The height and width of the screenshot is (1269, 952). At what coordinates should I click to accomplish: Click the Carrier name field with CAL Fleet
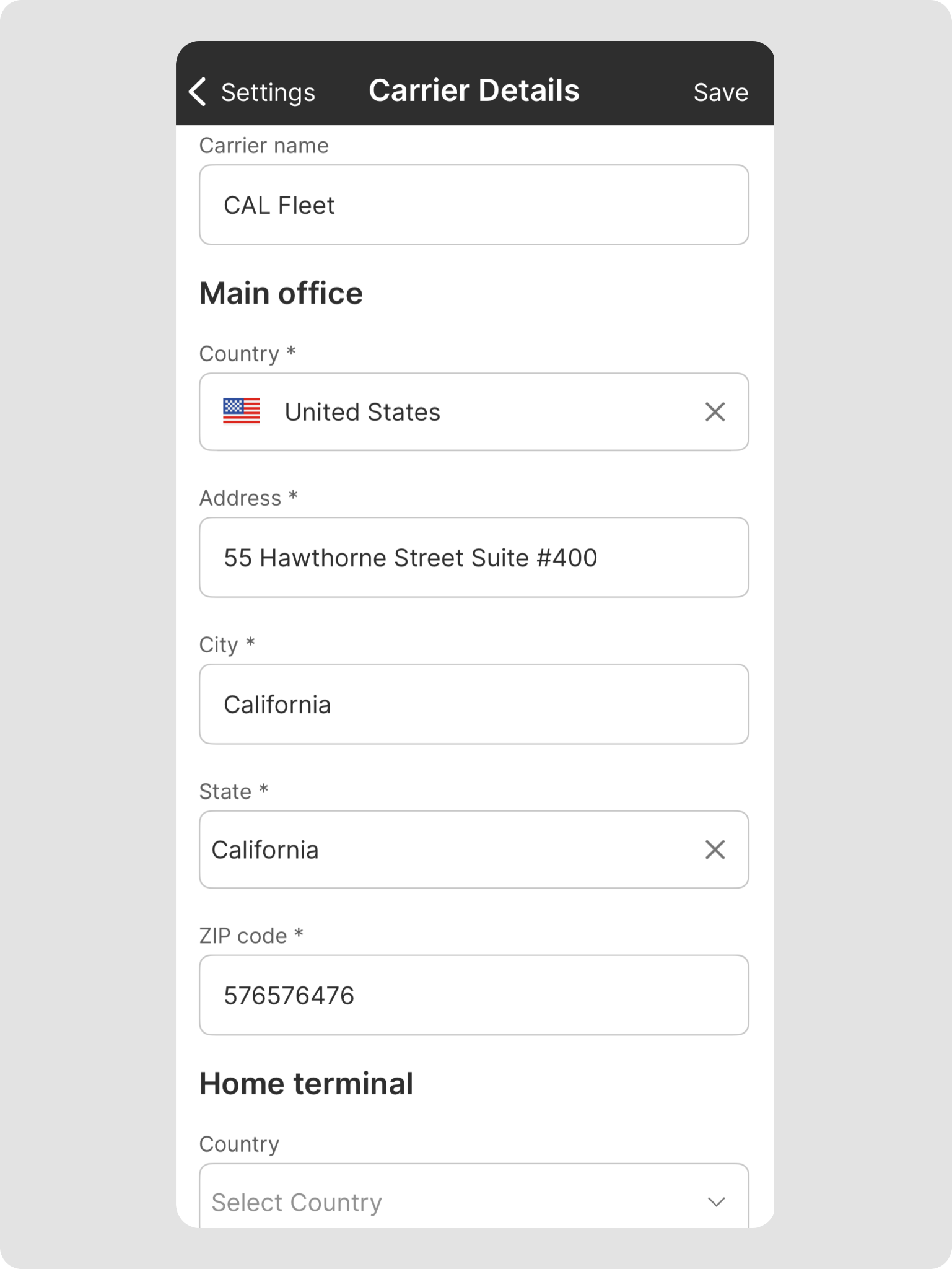pyautogui.click(x=474, y=205)
